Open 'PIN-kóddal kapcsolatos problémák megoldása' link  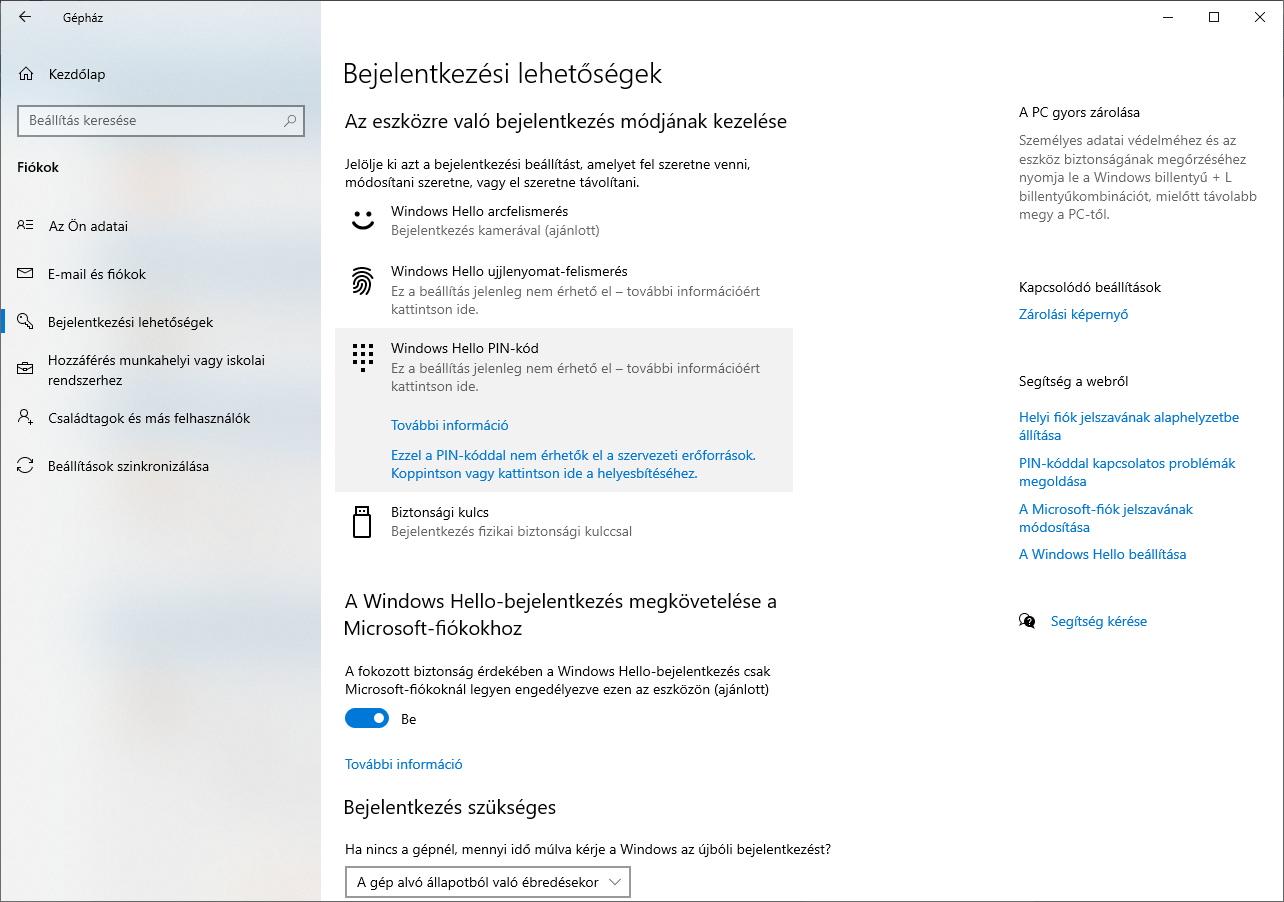pyautogui.click(x=1127, y=472)
